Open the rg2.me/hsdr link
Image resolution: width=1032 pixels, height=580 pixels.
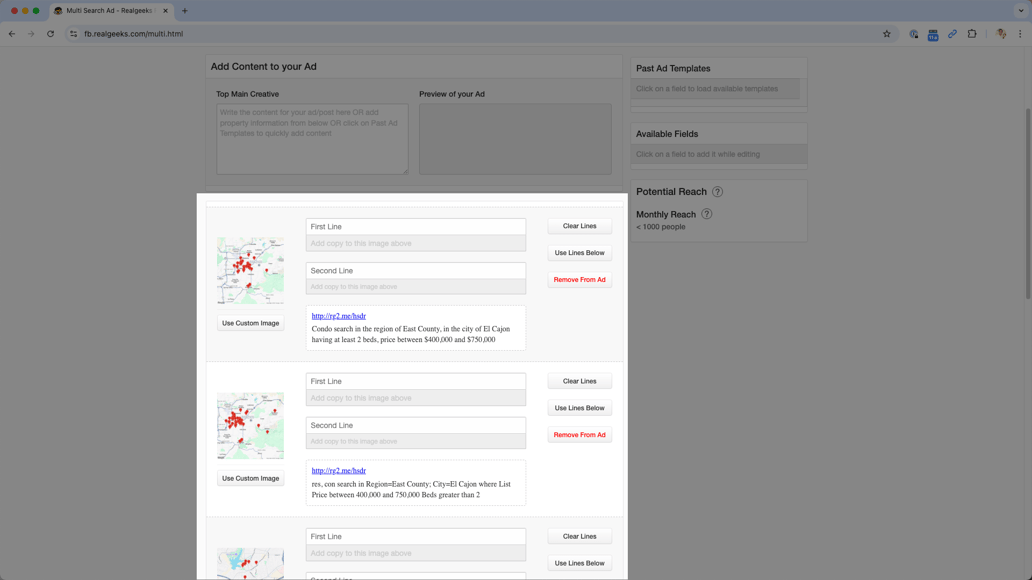(337, 315)
